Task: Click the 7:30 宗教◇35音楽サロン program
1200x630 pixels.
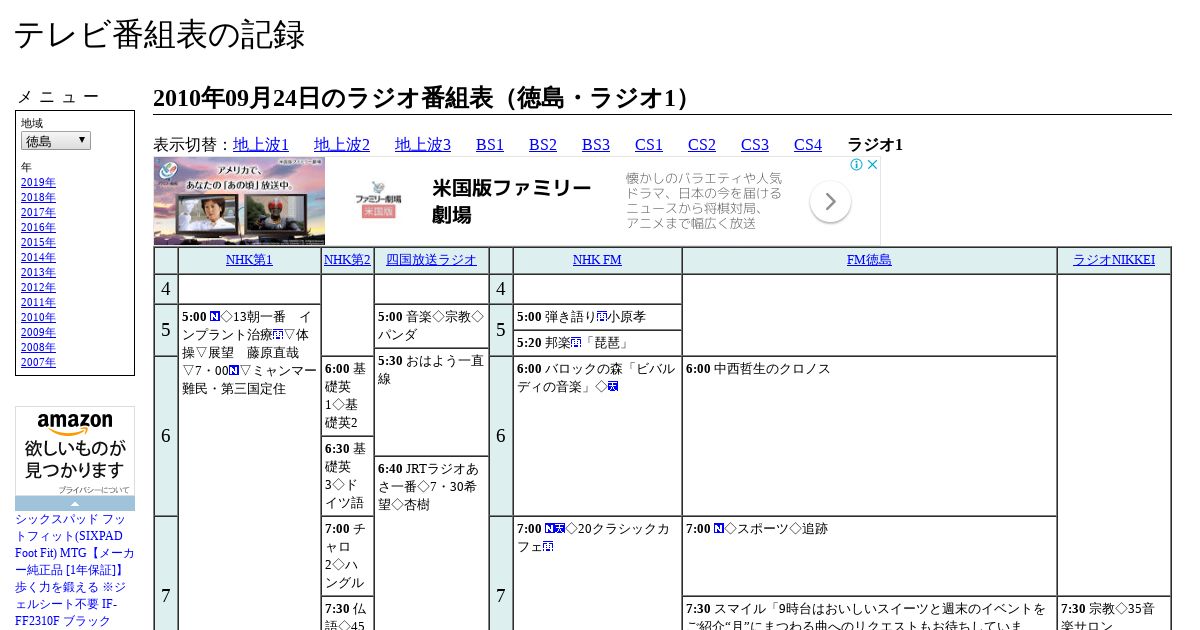Action: click(1114, 614)
